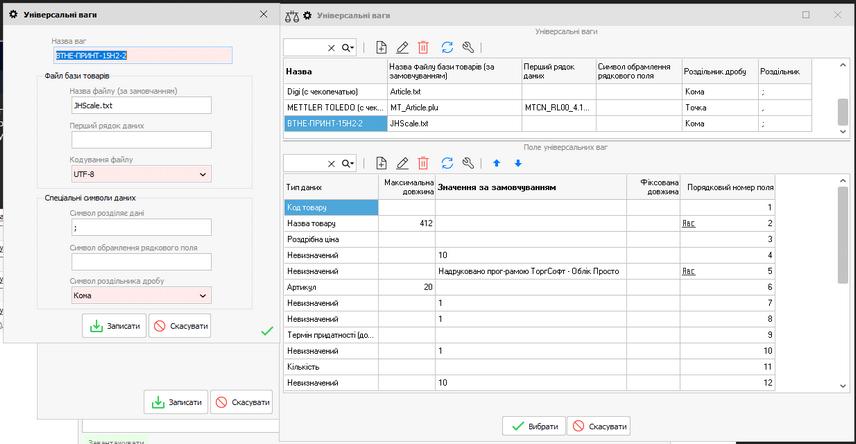The height and width of the screenshot is (444, 856).
Task: Move the field up with blue arrow
Action: (x=496, y=162)
